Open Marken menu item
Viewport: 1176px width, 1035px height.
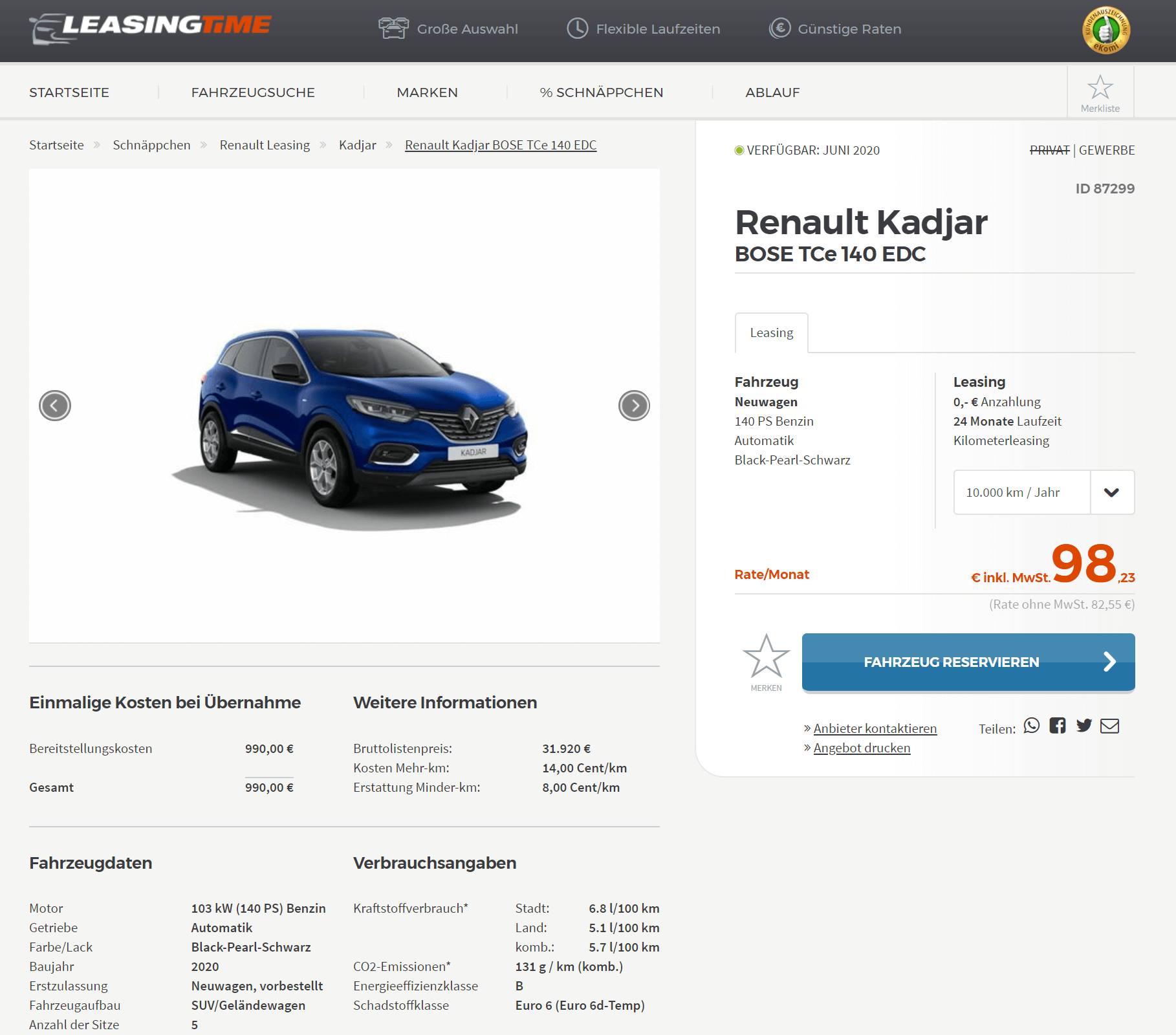[x=427, y=93]
